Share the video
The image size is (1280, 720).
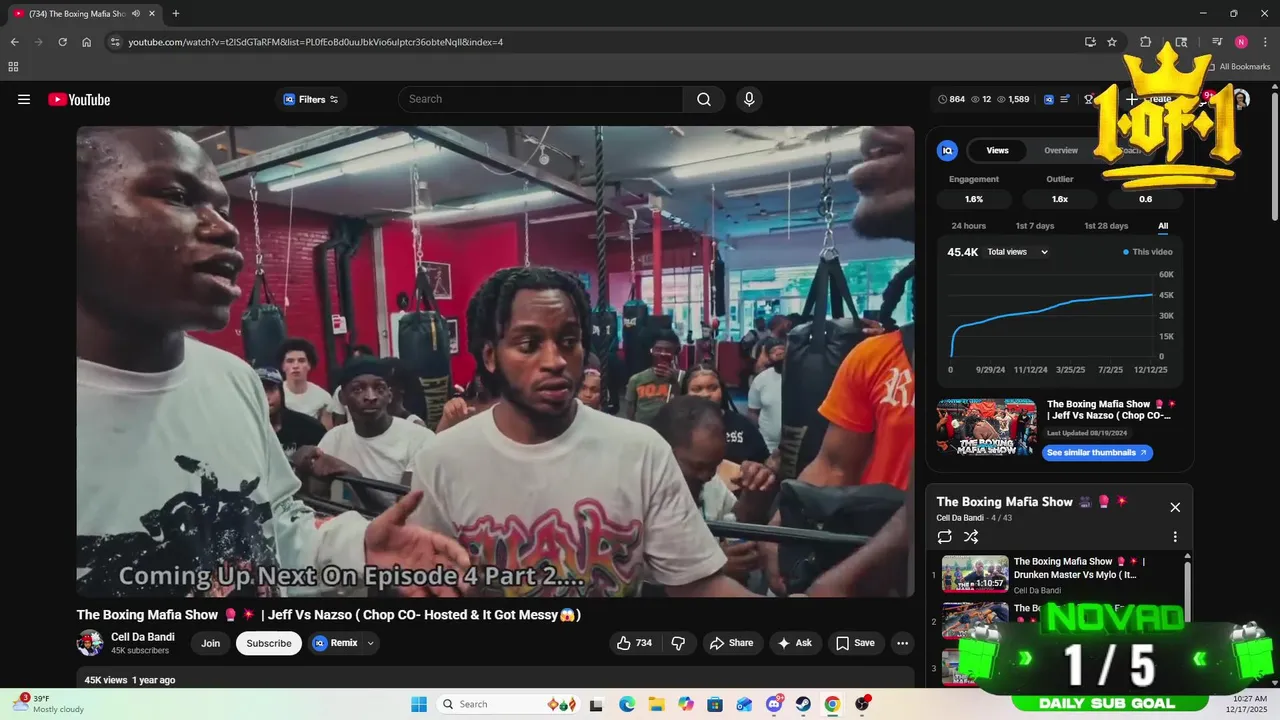(732, 643)
